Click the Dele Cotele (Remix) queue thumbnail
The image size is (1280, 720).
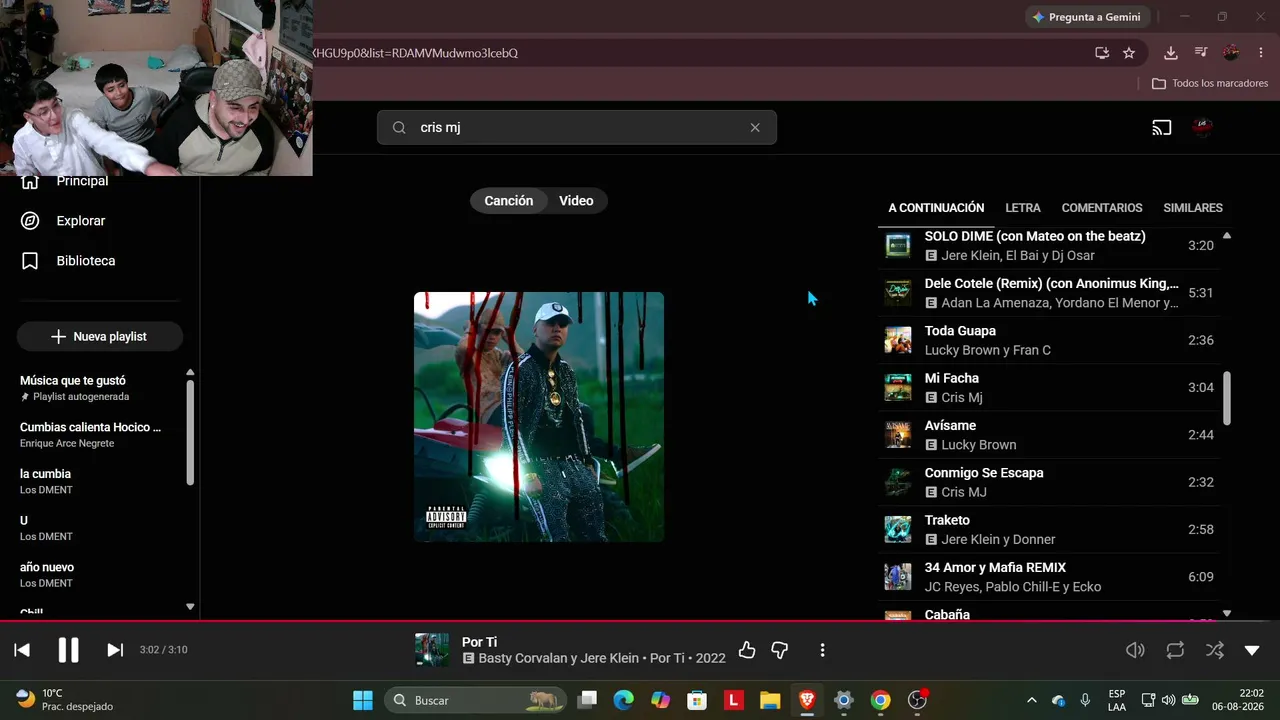[x=898, y=293]
